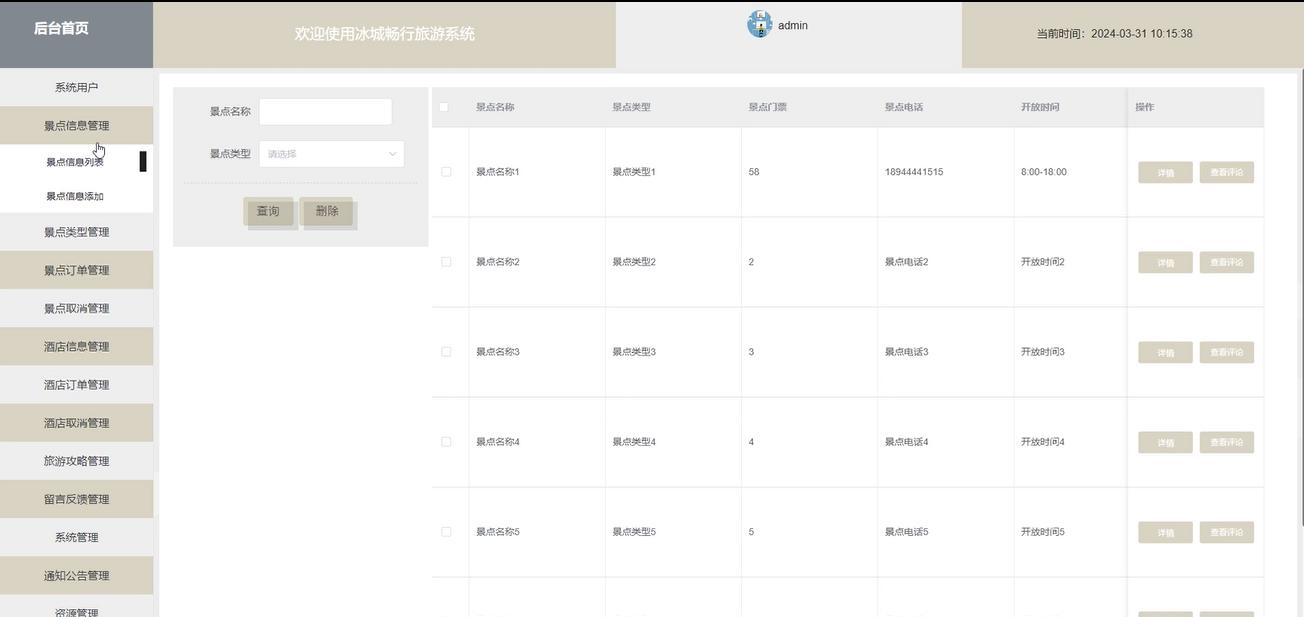The width and height of the screenshot is (1304, 617).
Task: Click the ticket price cell 58
Action: [x=754, y=172]
